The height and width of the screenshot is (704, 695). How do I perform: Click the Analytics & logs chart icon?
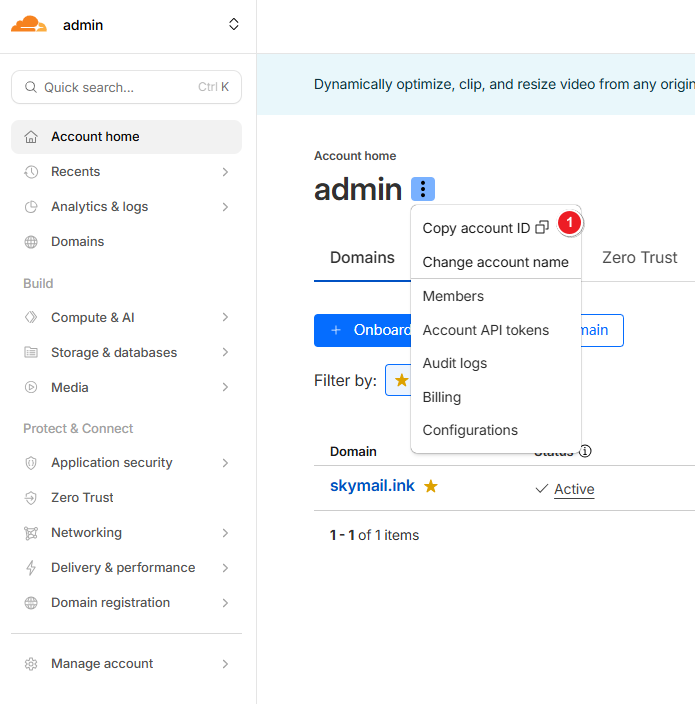point(31,207)
